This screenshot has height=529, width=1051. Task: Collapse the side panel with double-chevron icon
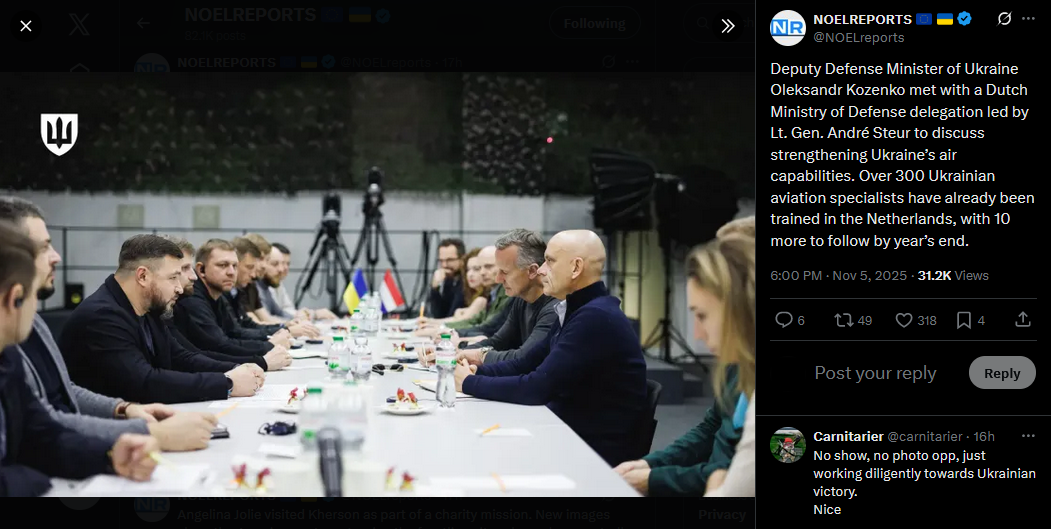coord(728,26)
